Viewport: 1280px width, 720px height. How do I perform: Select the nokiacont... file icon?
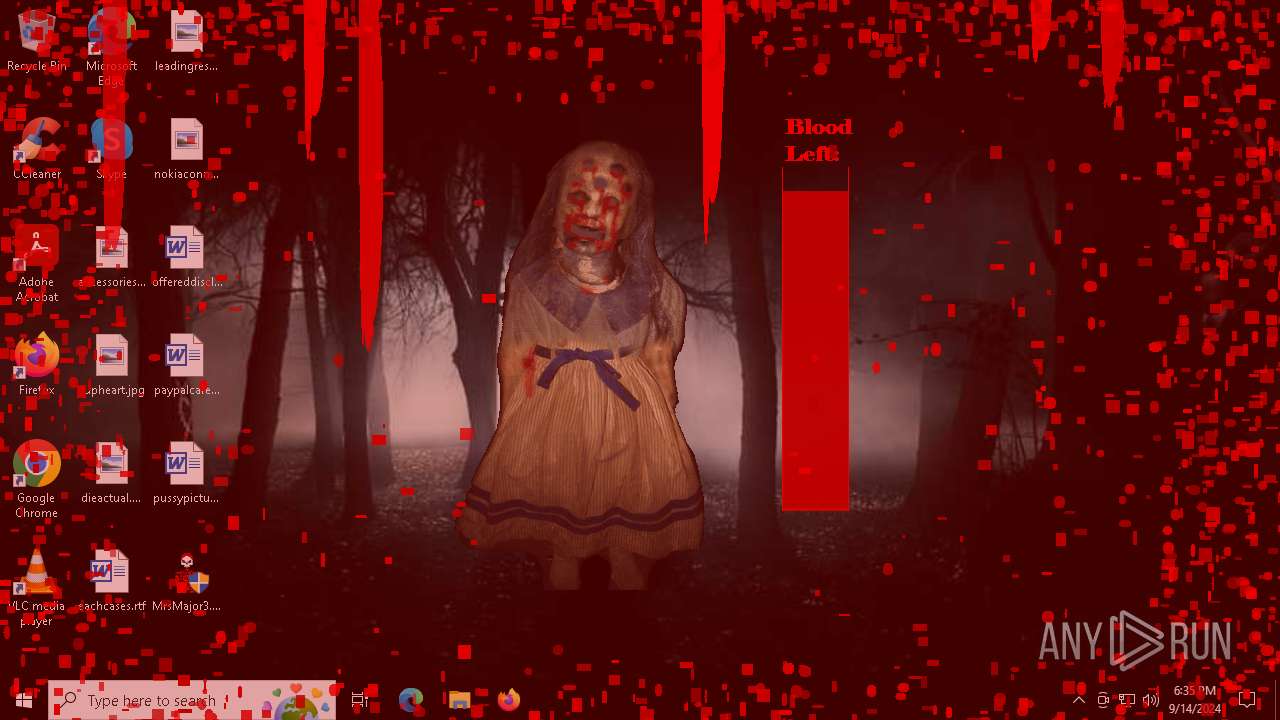point(186,150)
